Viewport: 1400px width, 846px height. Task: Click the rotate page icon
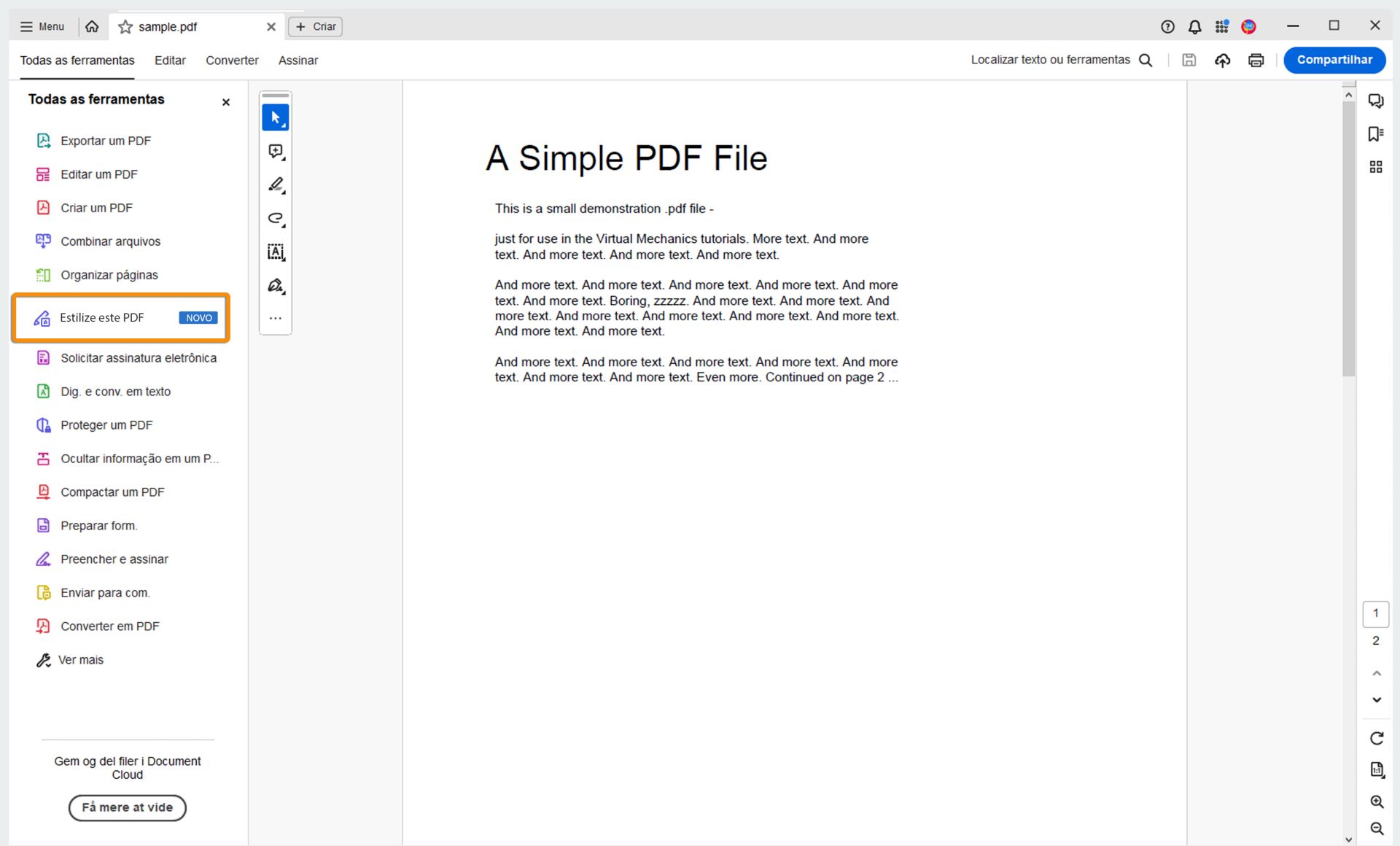[1376, 738]
